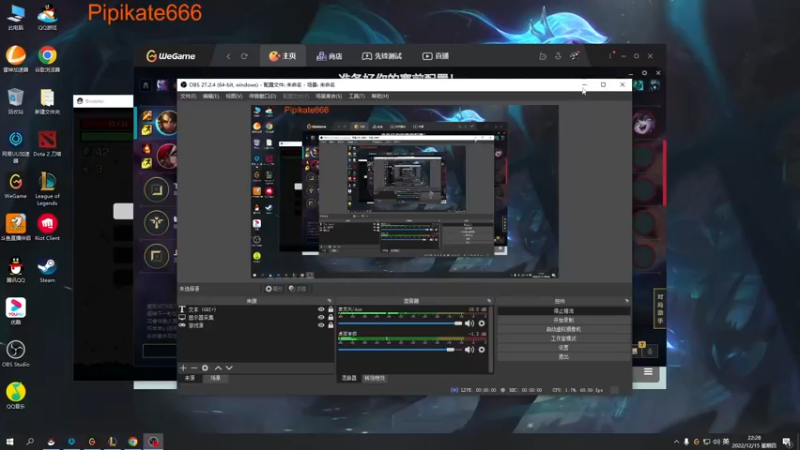Pop out the Sources dock via its corner icon
Image resolution: width=800 pixels, height=450 pixels.
click(329, 301)
